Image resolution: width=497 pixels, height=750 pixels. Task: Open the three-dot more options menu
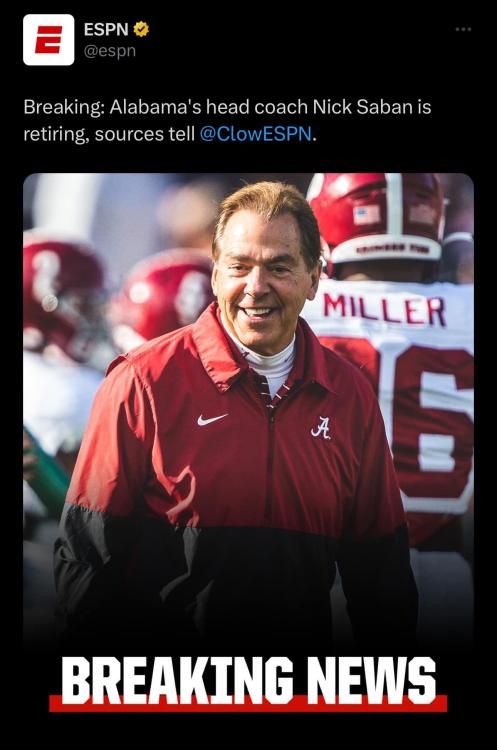tap(463, 29)
